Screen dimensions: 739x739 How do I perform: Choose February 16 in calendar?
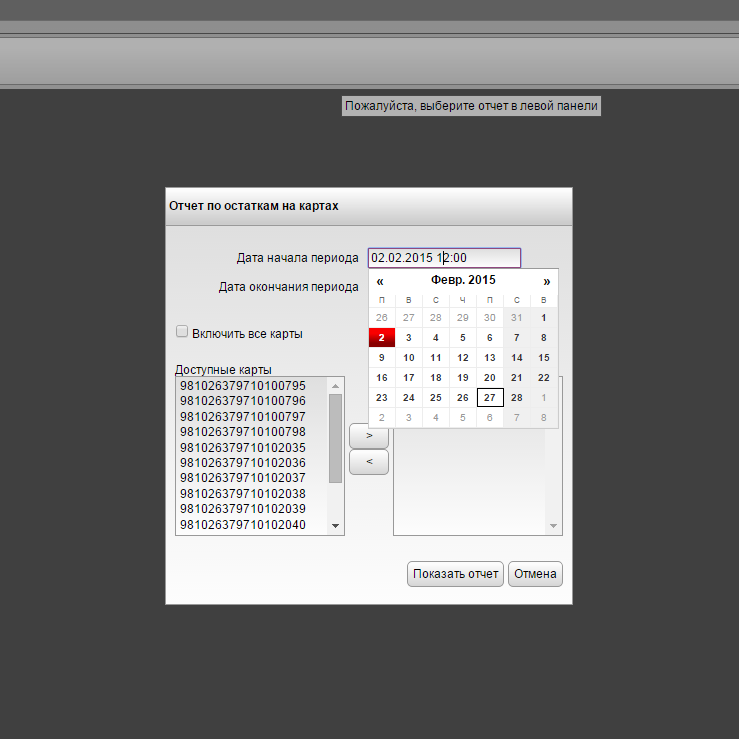click(382, 378)
